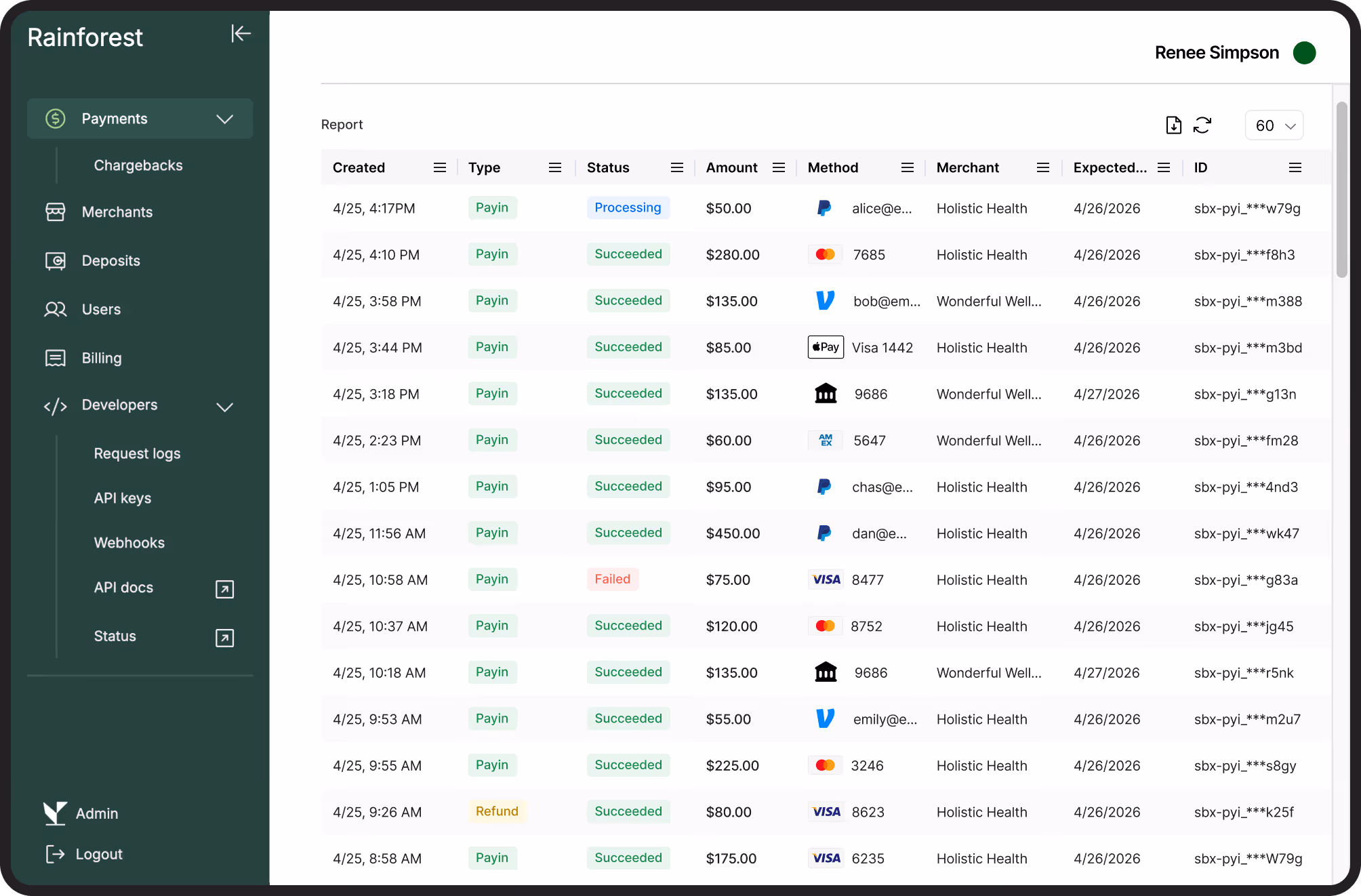Click the PayPal icon for dan@e...
The height and width of the screenshot is (896, 1361).
[824, 533]
